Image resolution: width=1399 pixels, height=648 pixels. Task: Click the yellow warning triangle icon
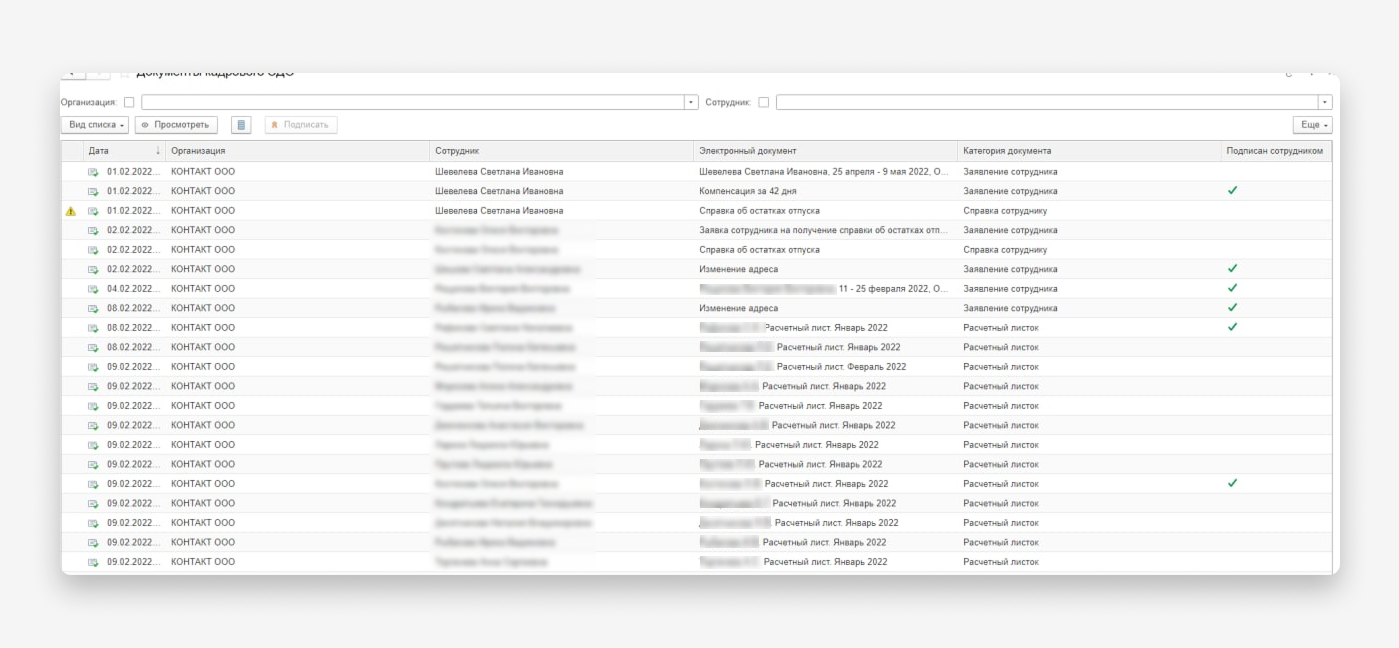coord(70,211)
